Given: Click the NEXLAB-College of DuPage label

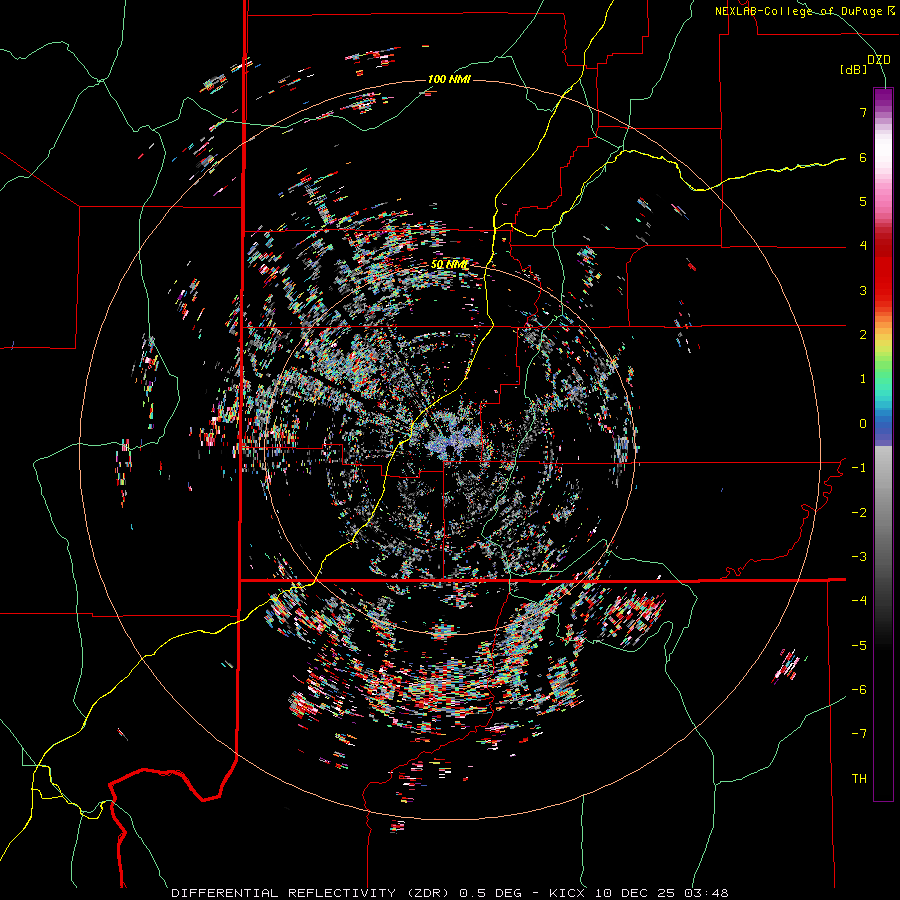Looking at the screenshot, I should [x=805, y=11].
